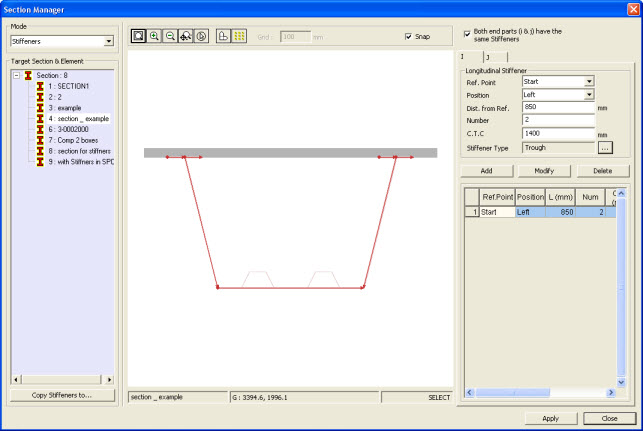Click the zoom fit toolbar icon

click(x=139, y=35)
